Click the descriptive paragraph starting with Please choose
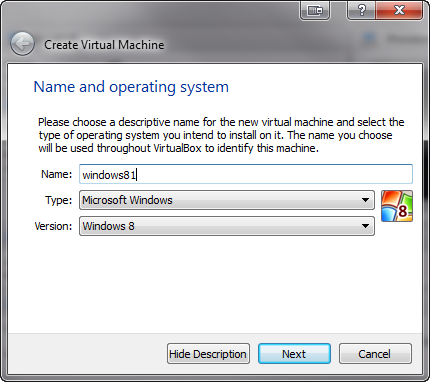The width and height of the screenshot is (430, 382). (x=221, y=135)
